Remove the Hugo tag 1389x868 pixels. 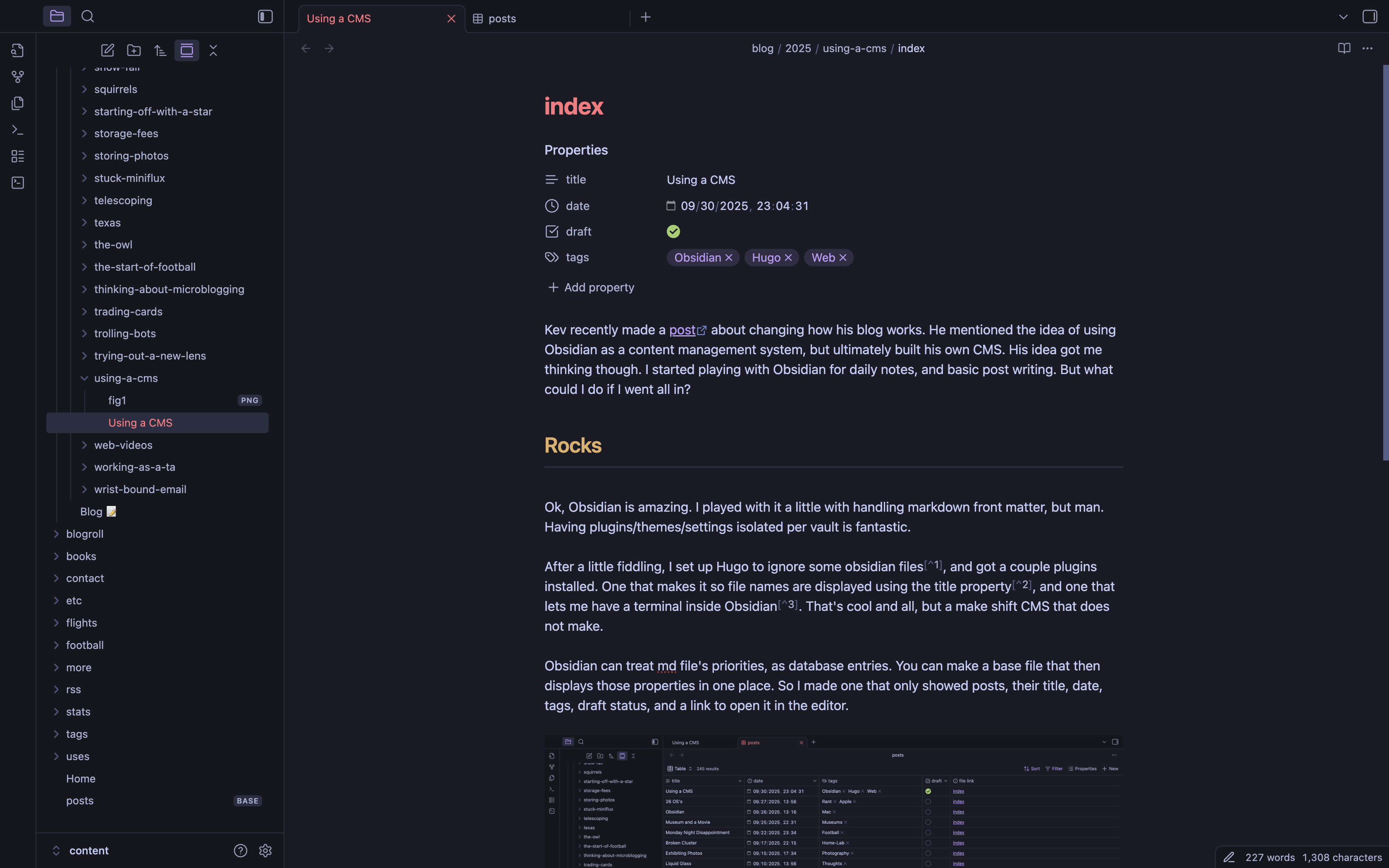click(x=788, y=258)
